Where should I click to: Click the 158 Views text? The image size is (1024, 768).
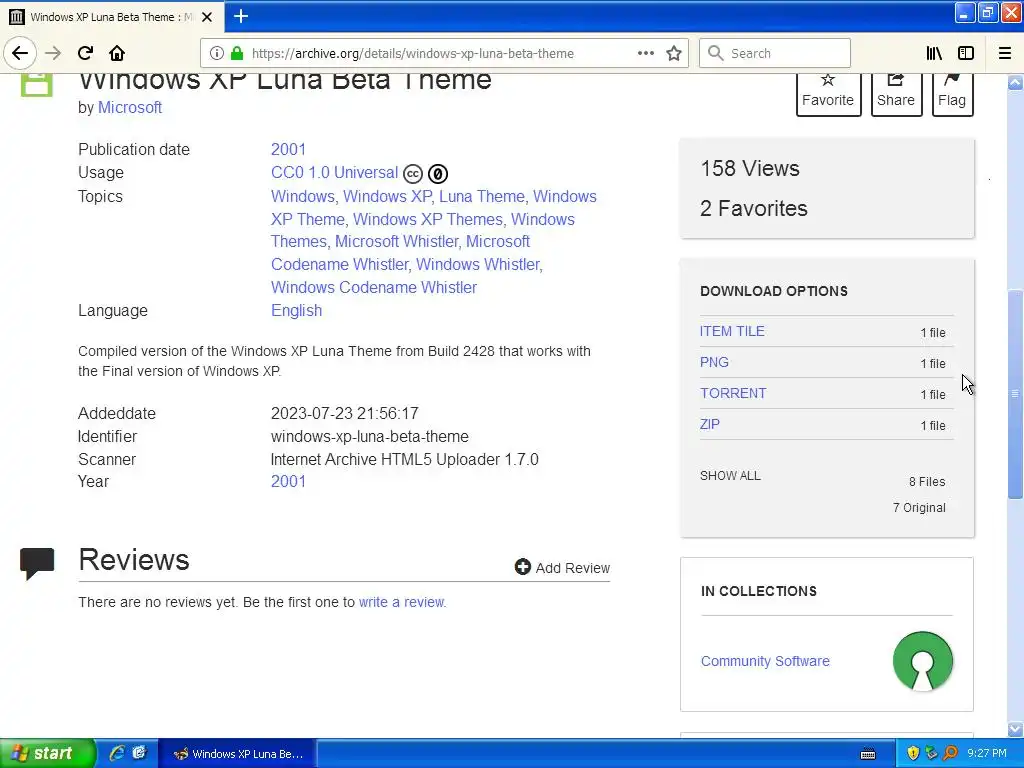pos(750,168)
